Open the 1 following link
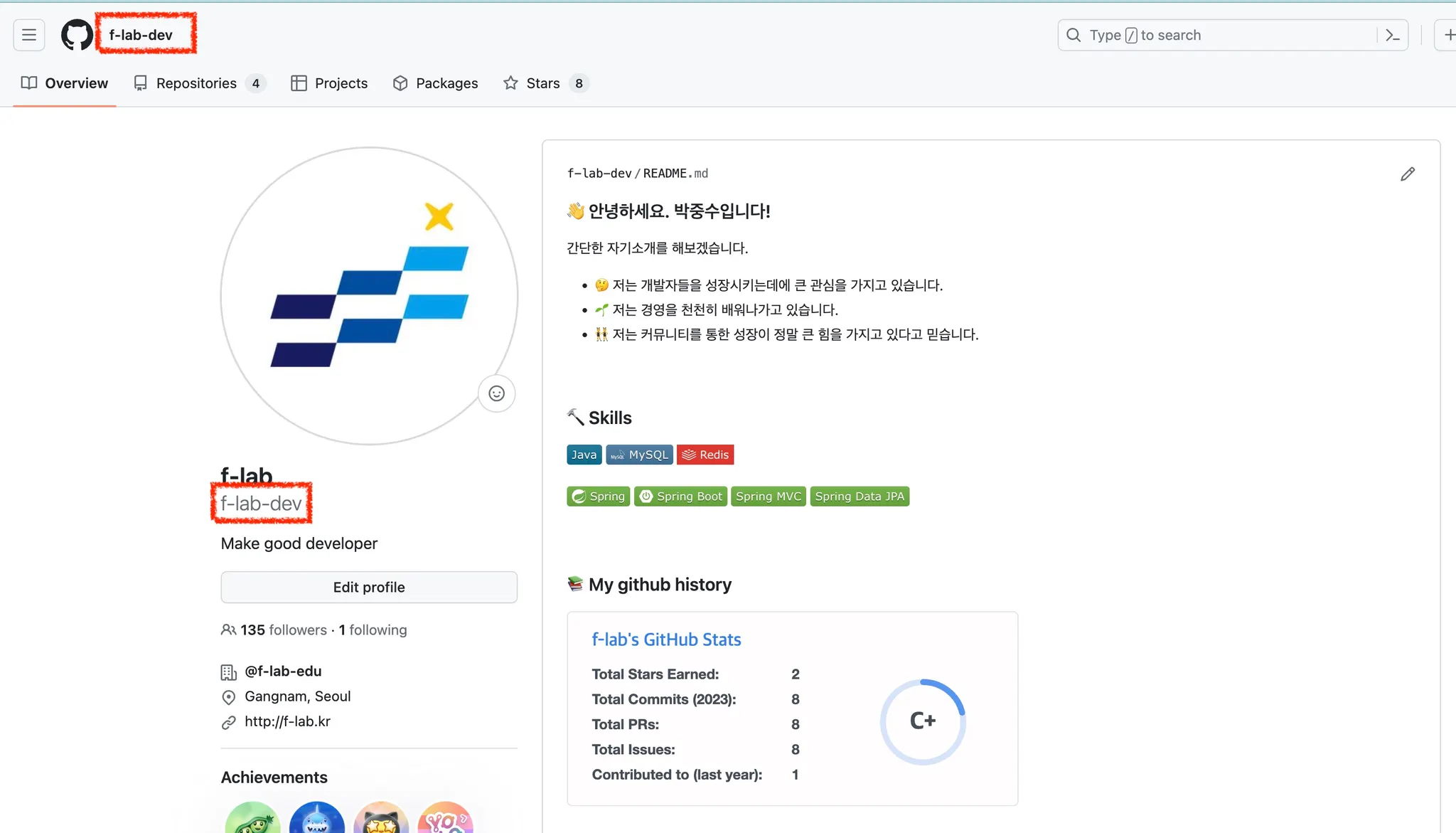Screen dimensions: 1456x833 coord(373,630)
